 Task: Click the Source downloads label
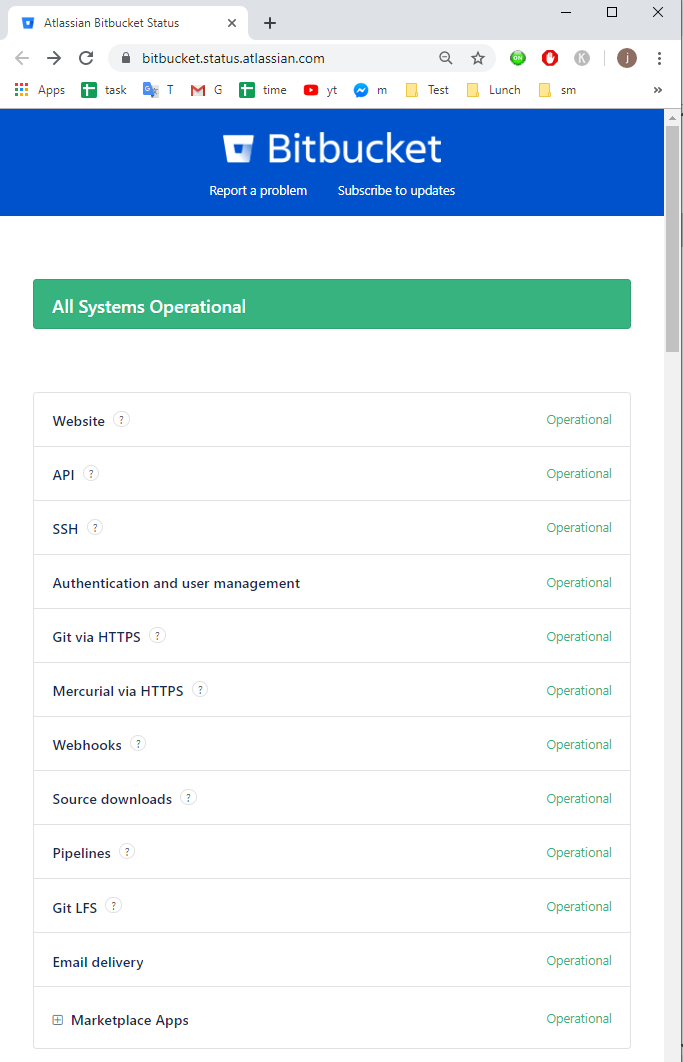point(112,799)
